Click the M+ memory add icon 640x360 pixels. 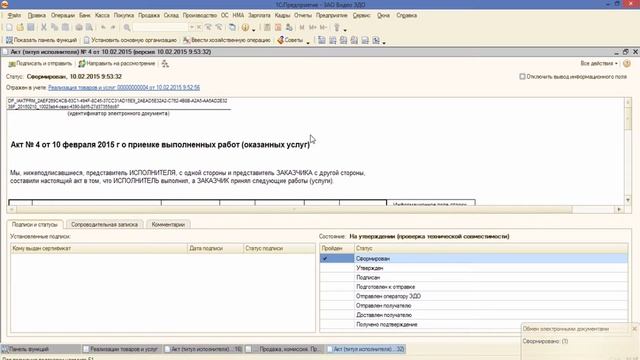pos(313,27)
